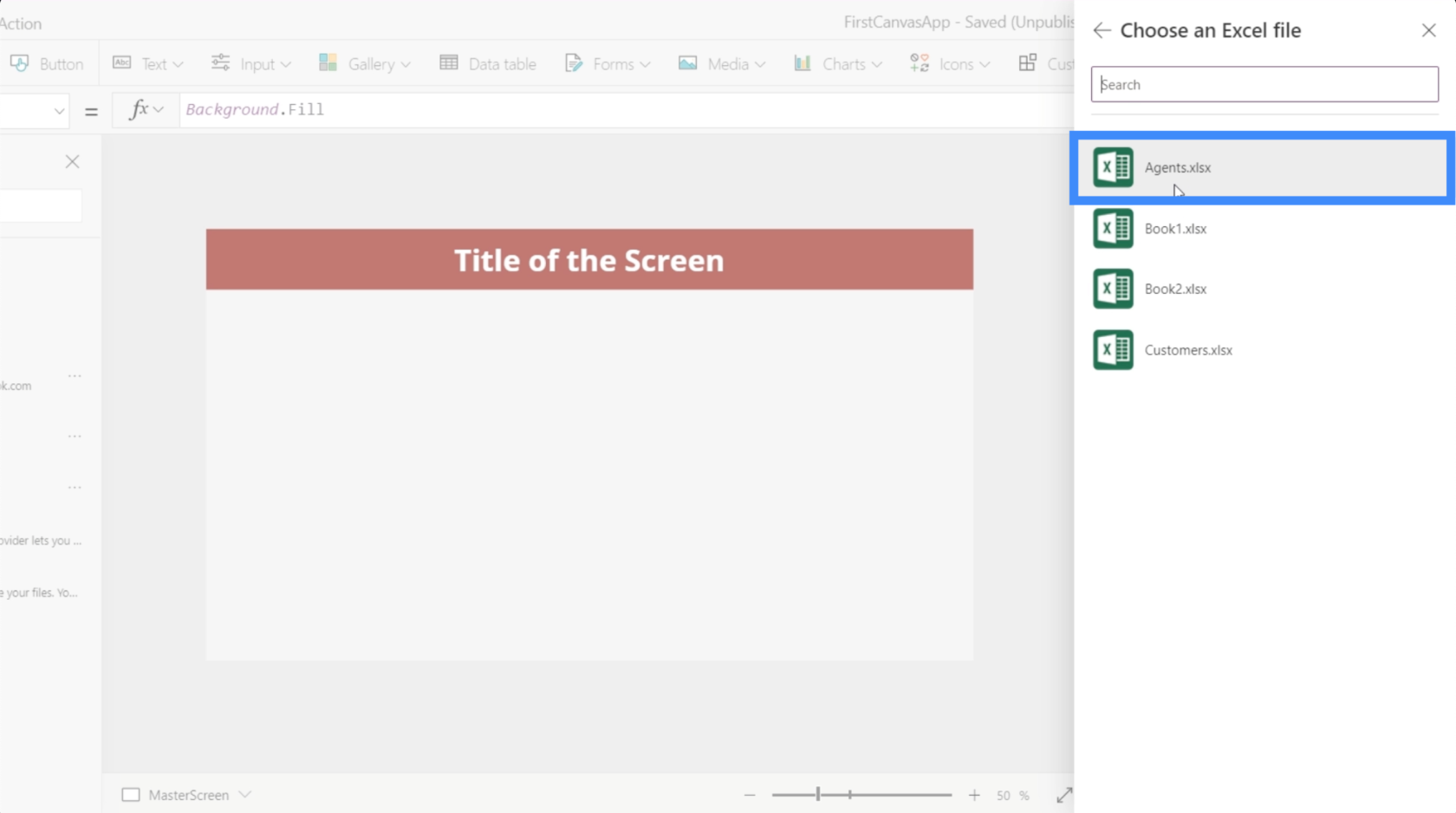
Task: Open the Agents.xlsx file
Action: pyautogui.click(x=1261, y=167)
